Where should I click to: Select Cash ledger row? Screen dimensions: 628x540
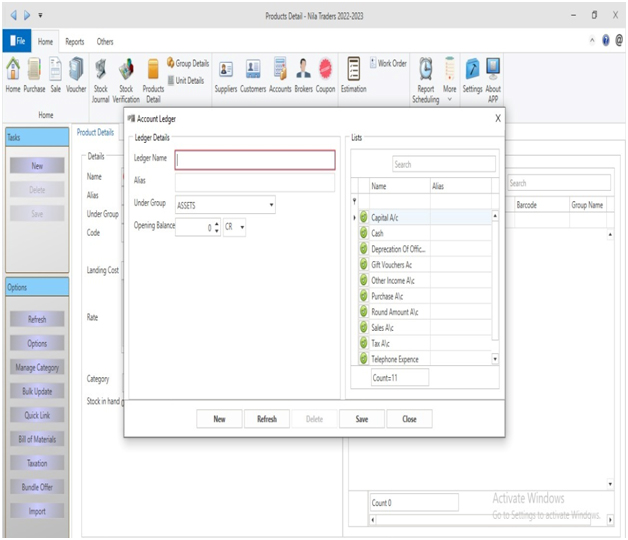click(425, 233)
